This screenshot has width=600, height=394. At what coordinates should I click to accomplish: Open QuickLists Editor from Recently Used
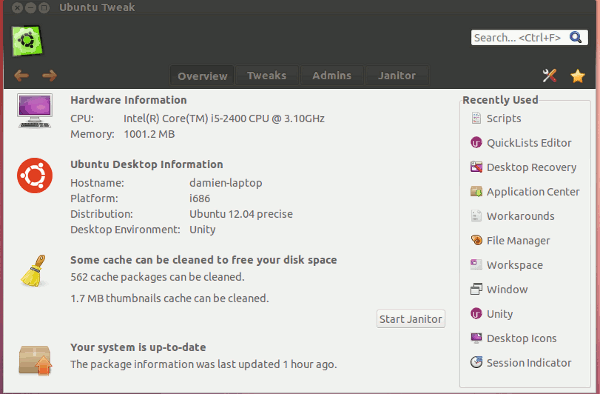pos(529,143)
